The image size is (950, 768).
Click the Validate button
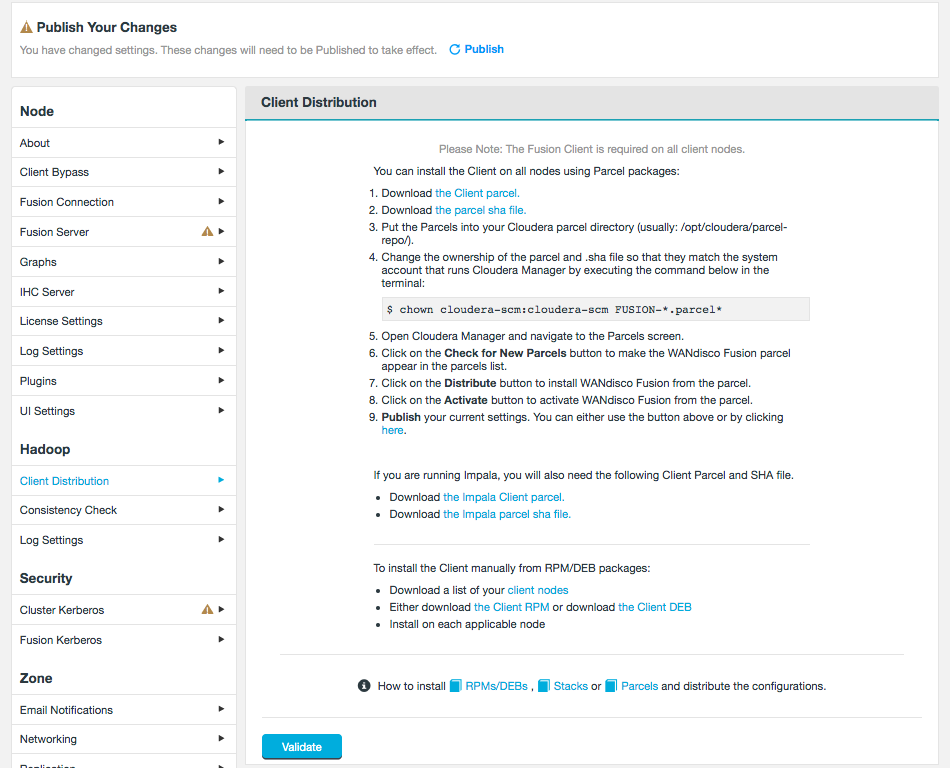pyautogui.click(x=302, y=747)
